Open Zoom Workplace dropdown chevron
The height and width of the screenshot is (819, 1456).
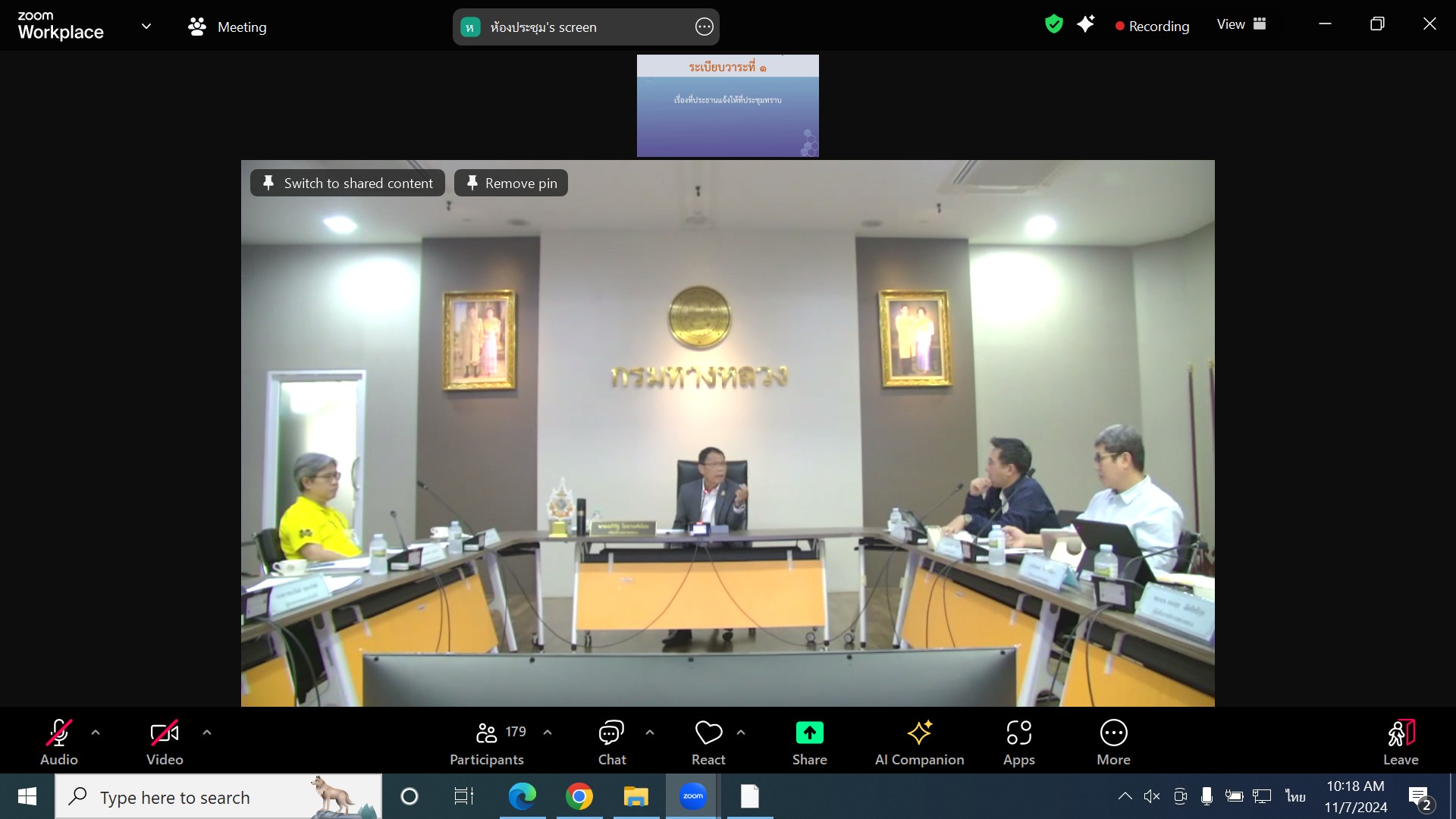[146, 27]
